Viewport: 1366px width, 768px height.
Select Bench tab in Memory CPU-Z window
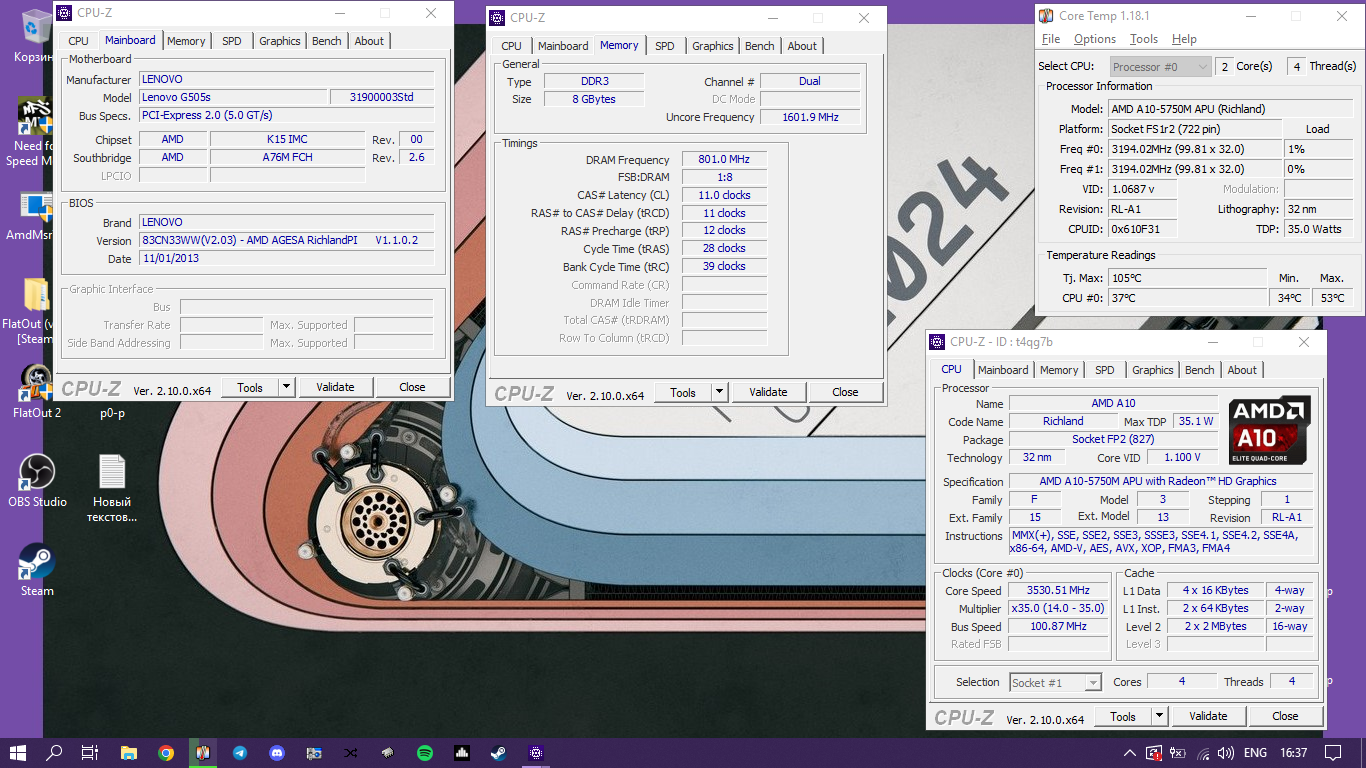click(x=760, y=46)
